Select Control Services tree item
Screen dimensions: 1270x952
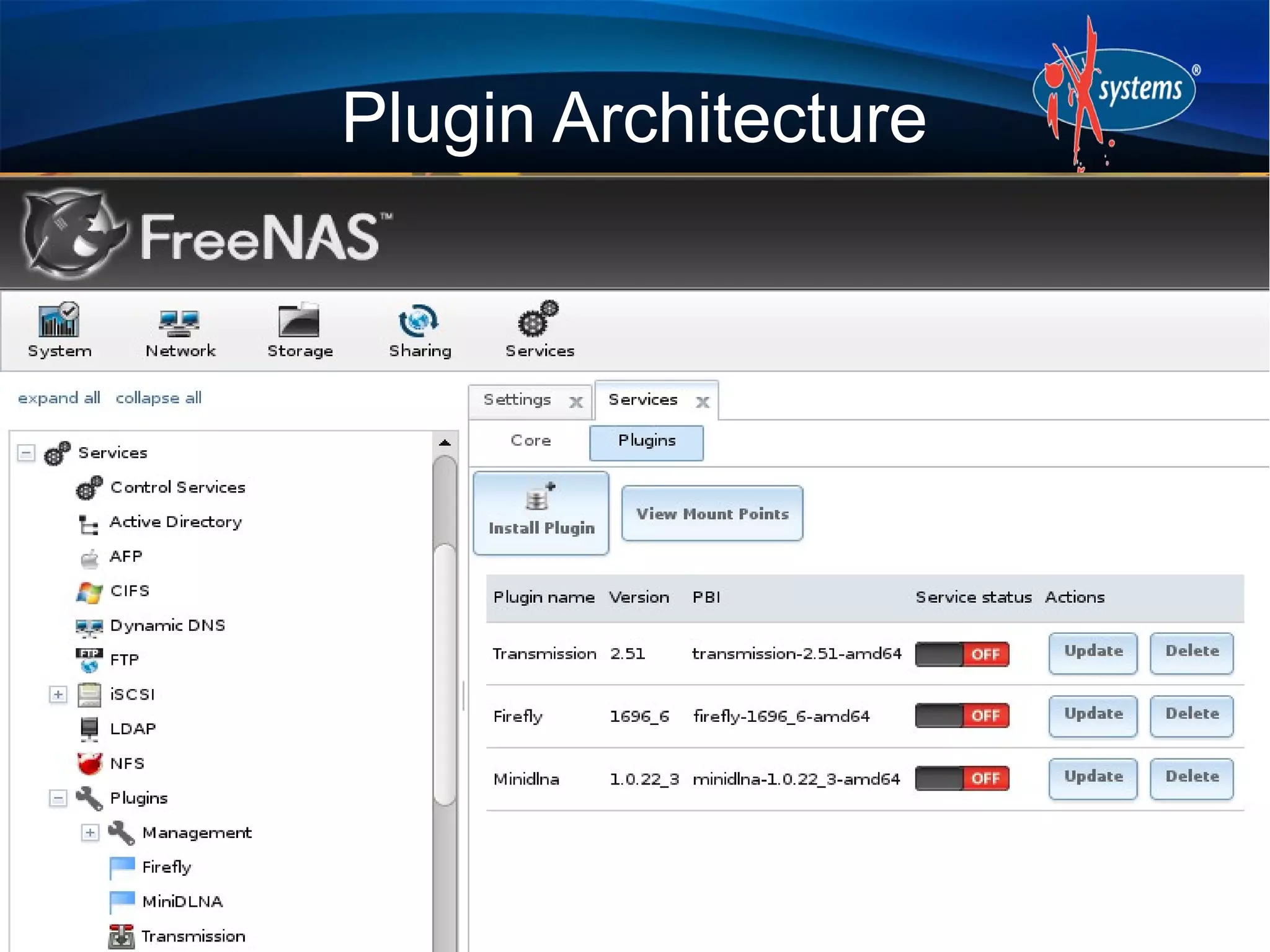(x=178, y=487)
